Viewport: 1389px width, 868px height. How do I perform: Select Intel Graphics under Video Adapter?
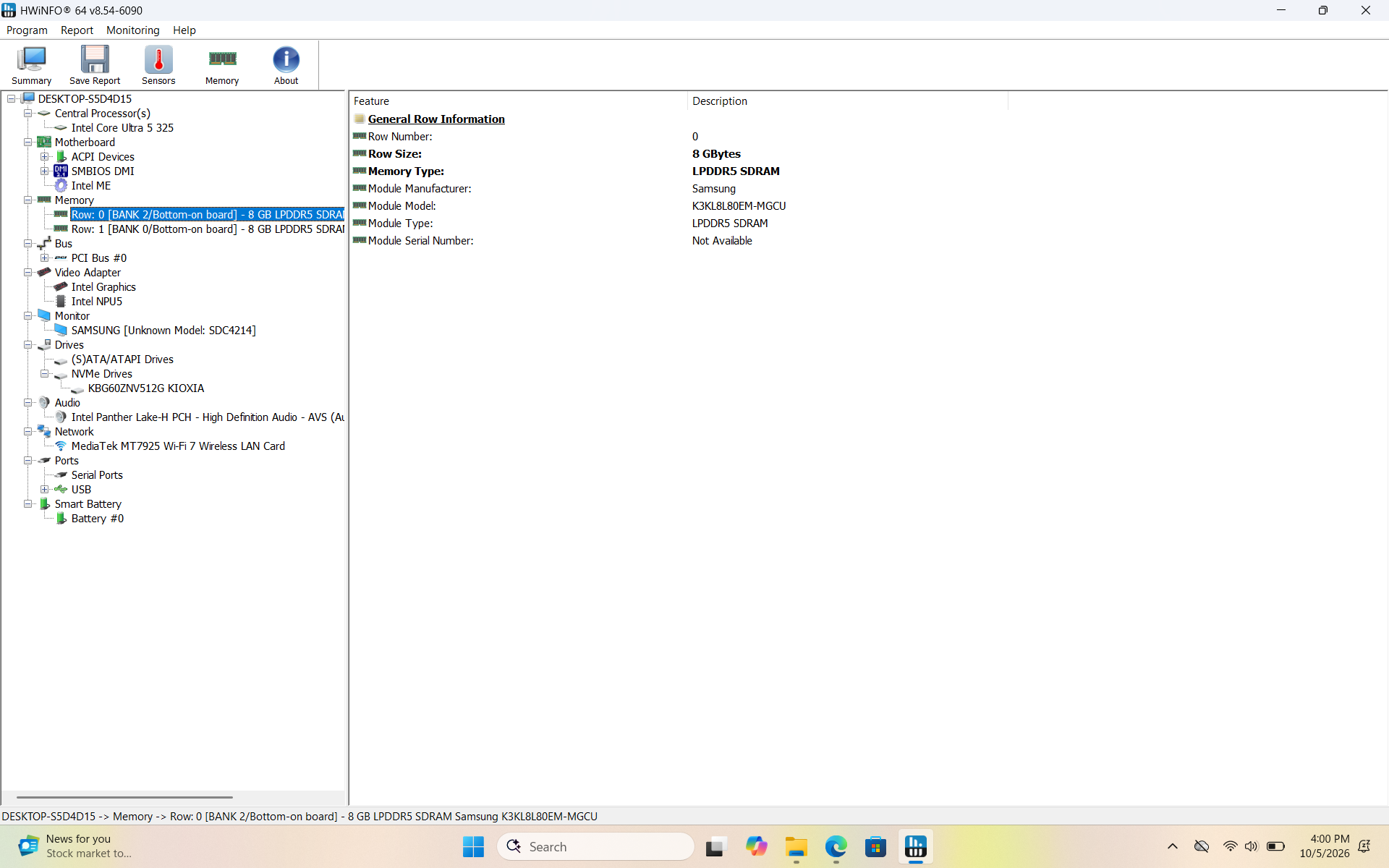[103, 287]
